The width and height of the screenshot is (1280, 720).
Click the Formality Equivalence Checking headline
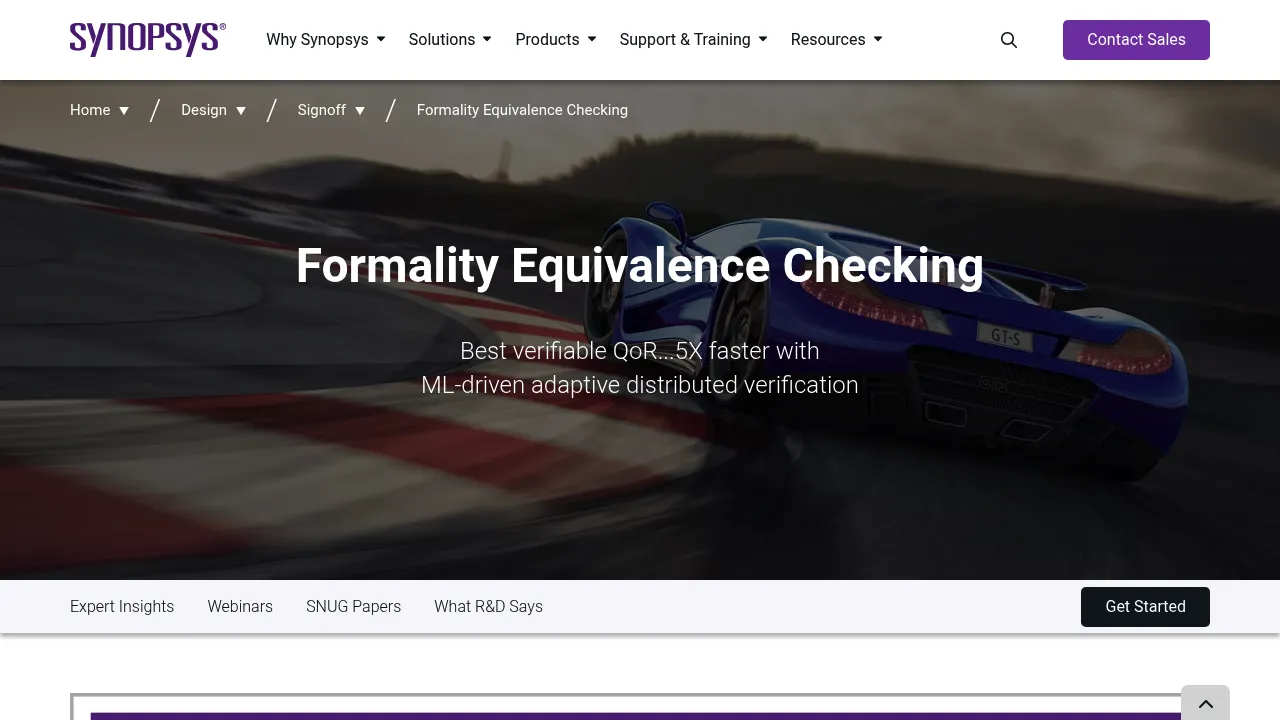pyautogui.click(x=640, y=266)
